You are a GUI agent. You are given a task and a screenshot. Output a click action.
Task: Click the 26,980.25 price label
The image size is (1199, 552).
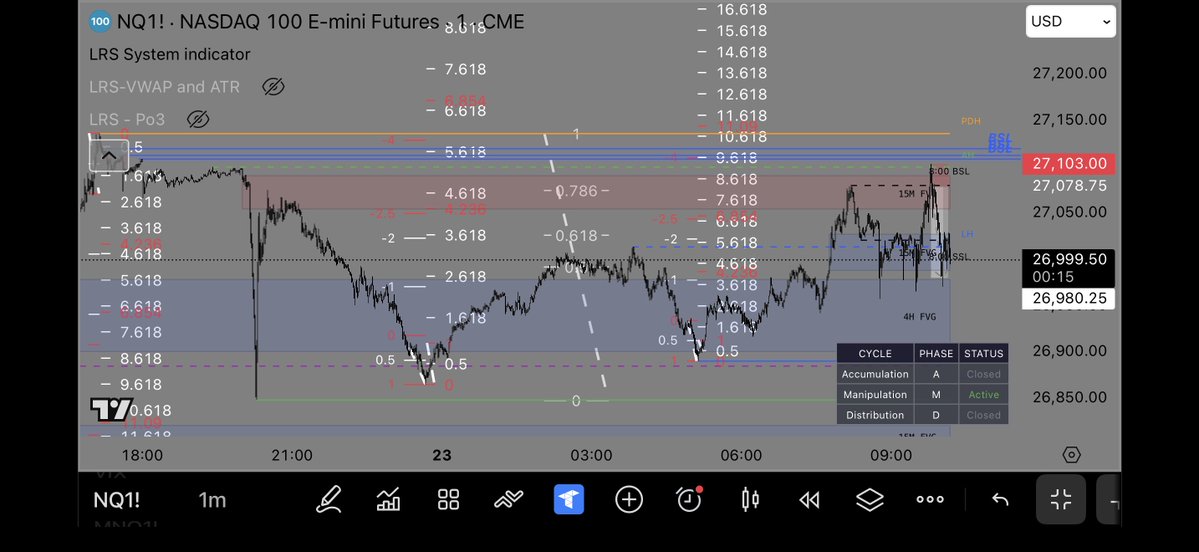click(x=1069, y=298)
